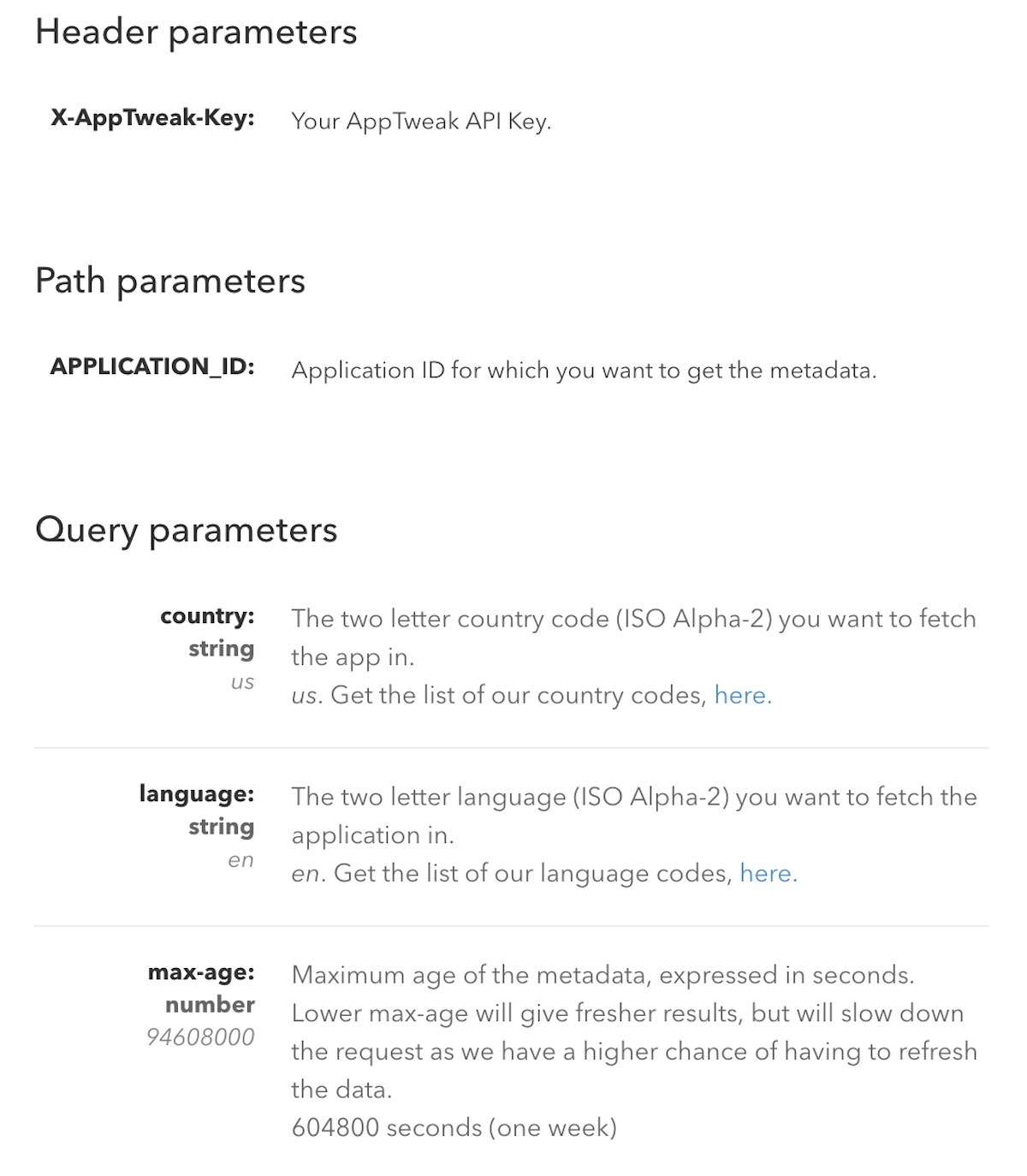
Task: Click 'Maximum age of the metadata' description line
Action: point(603,975)
